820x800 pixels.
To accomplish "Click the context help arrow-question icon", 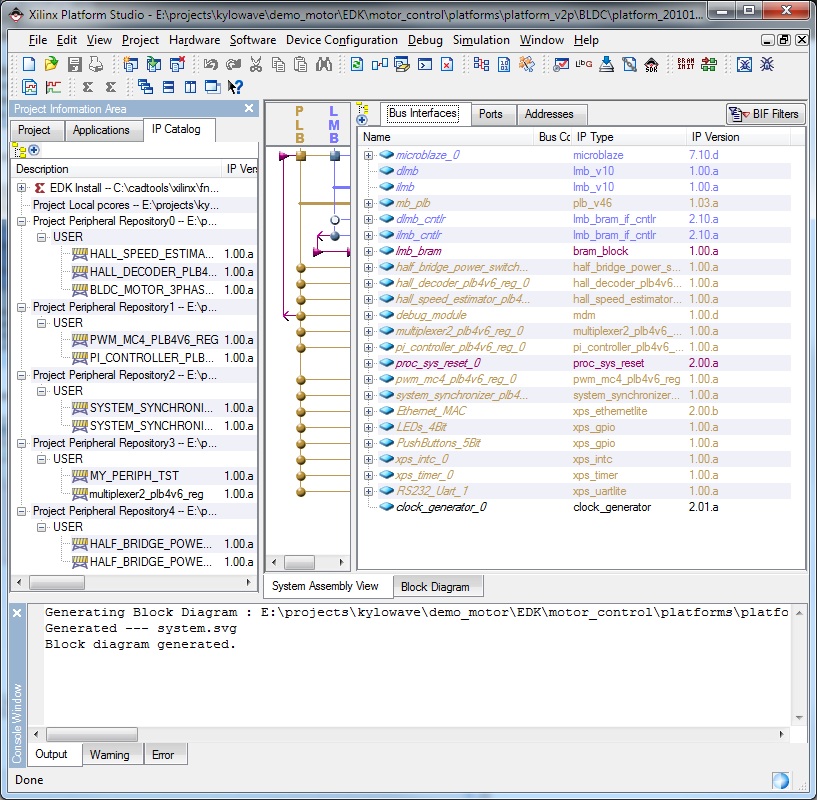I will pyautogui.click(x=236, y=87).
